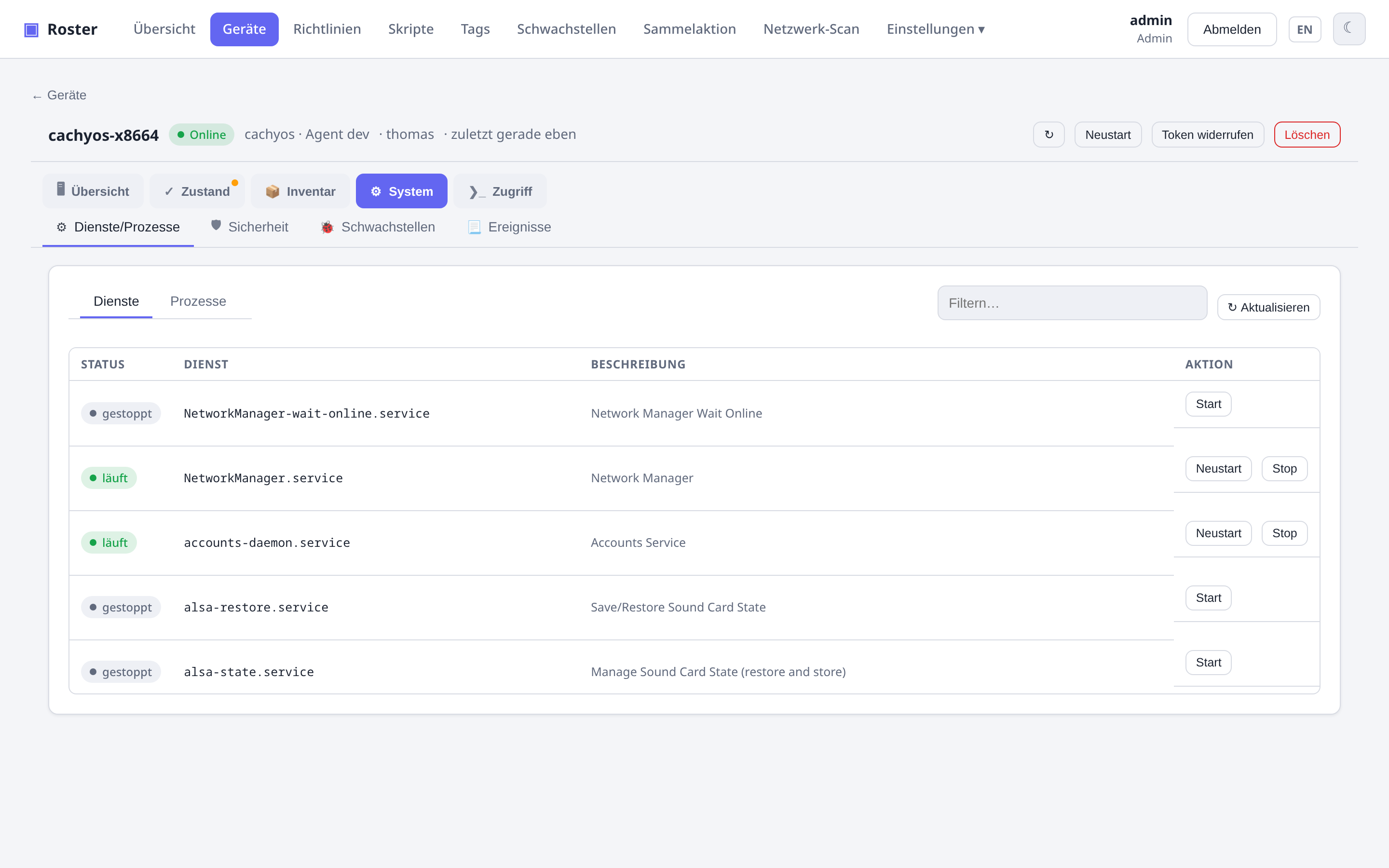The image size is (1389, 868).
Task: Open the Übersicht device tab
Action: tap(93, 190)
